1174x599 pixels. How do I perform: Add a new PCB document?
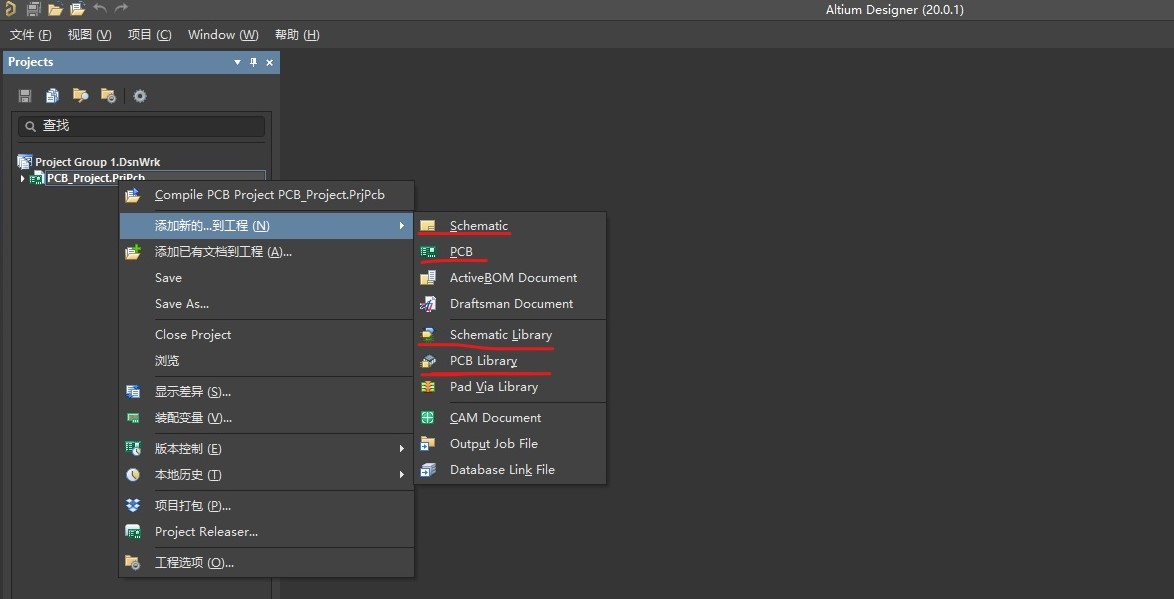510,252
